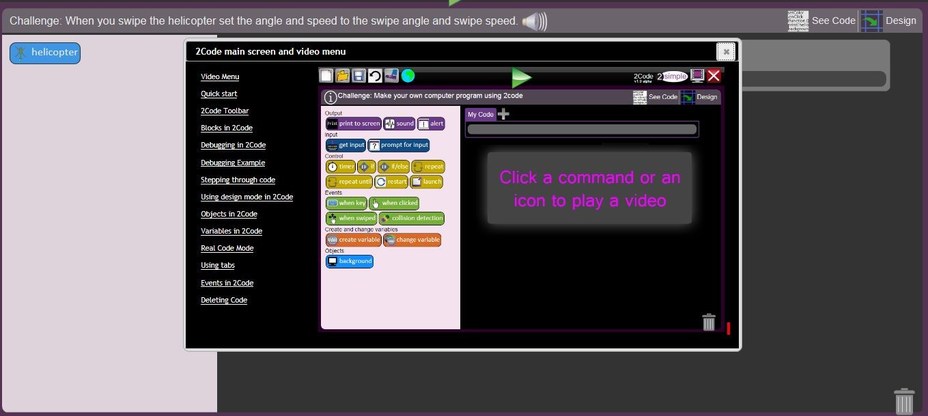Click the save floppy disk icon
The width and height of the screenshot is (928, 416).
point(359,76)
